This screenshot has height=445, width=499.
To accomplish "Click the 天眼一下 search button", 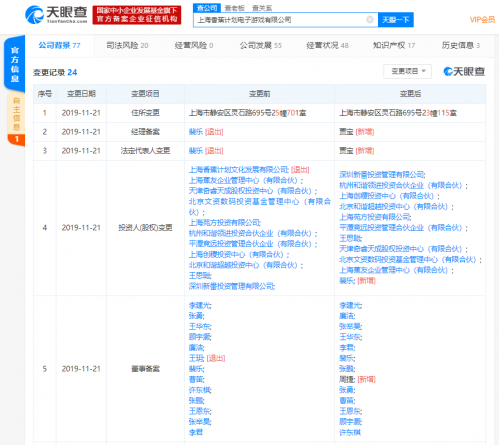I will pos(396,20).
